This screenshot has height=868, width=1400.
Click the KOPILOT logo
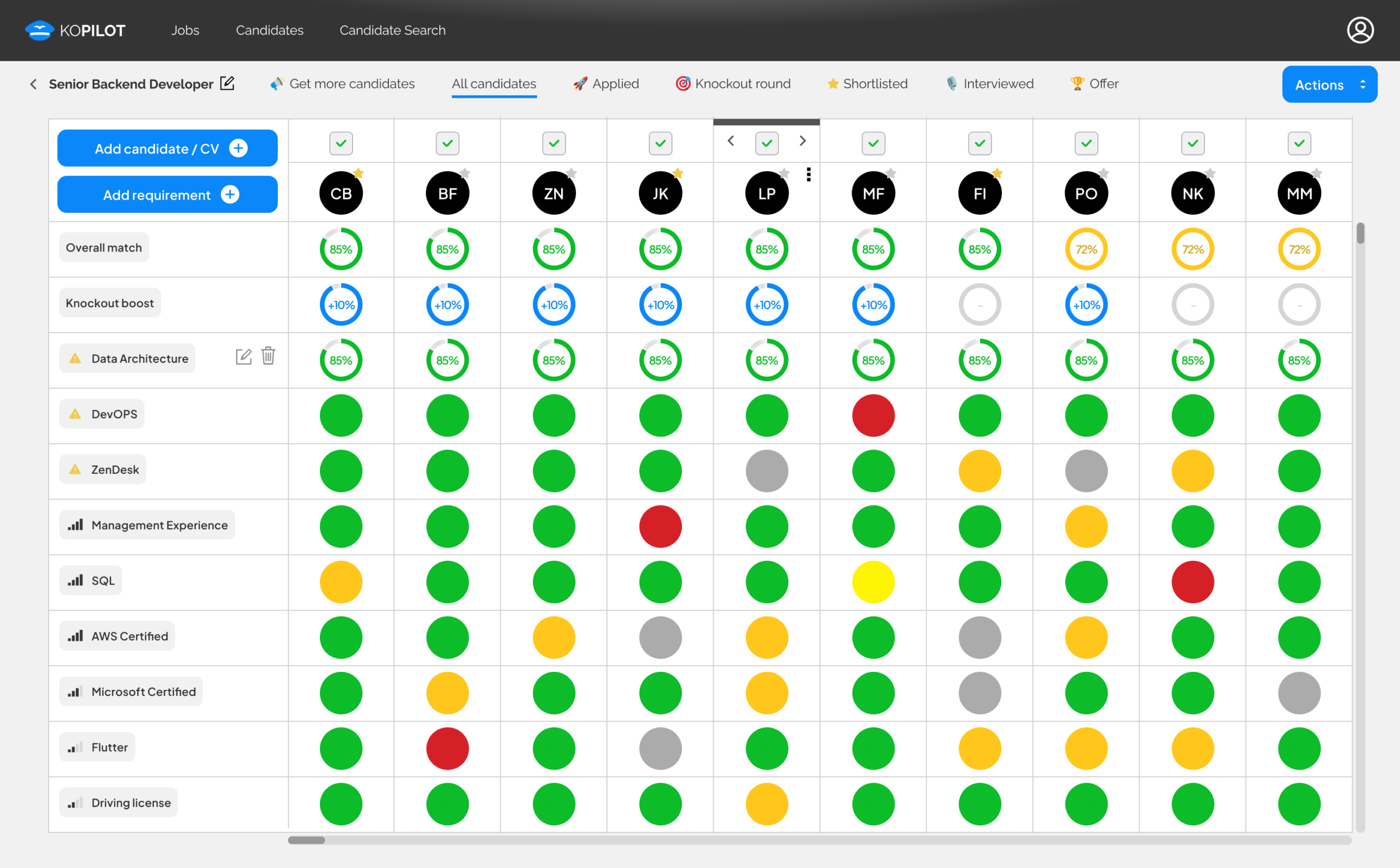coord(75,31)
